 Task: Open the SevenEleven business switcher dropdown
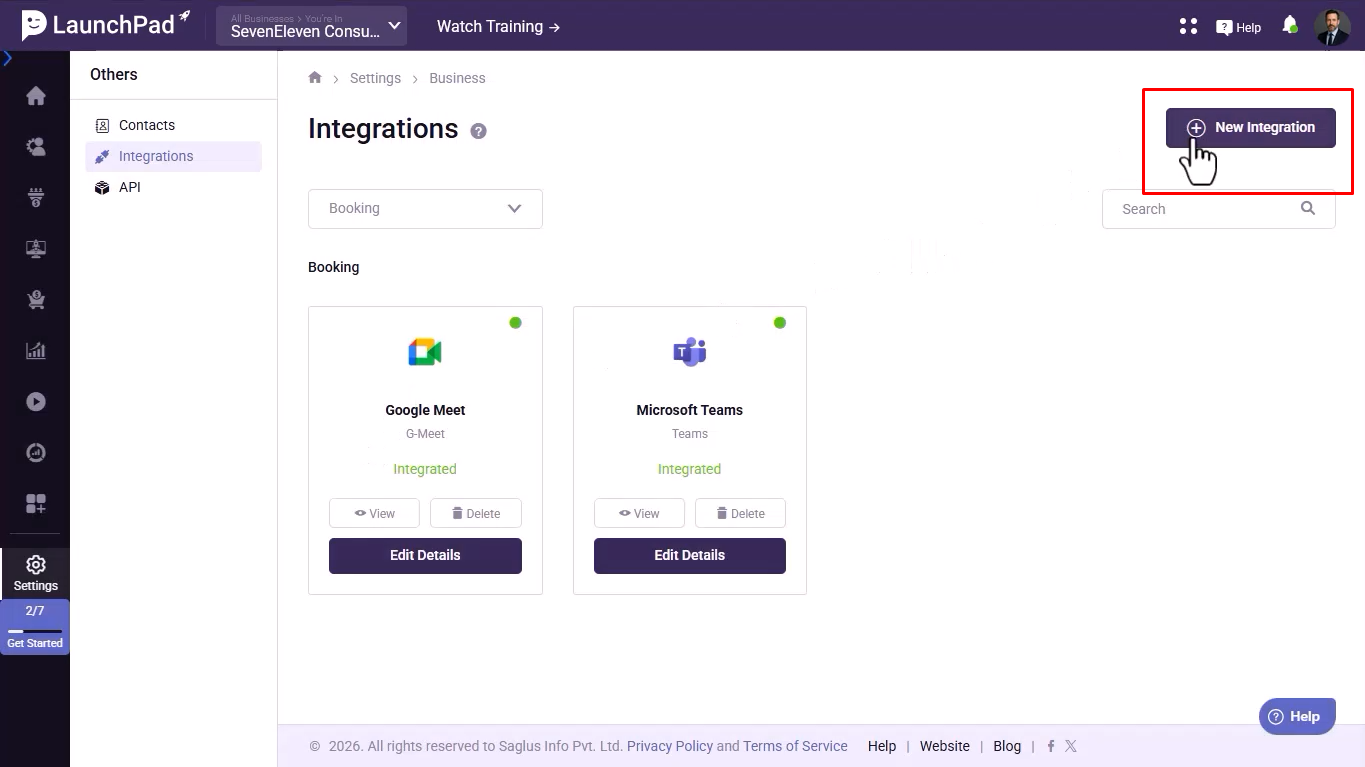click(x=311, y=26)
